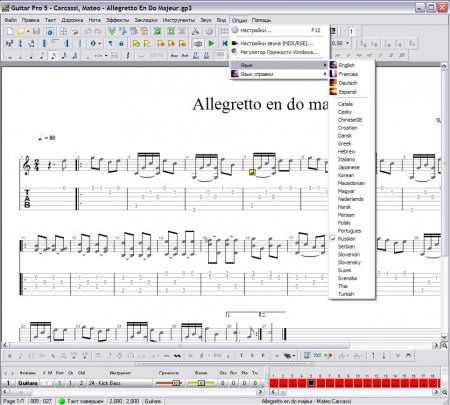Image resolution: width=450 pixels, height=405 pixels.
Task: Open the Правка menu
Action: coord(31,20)
